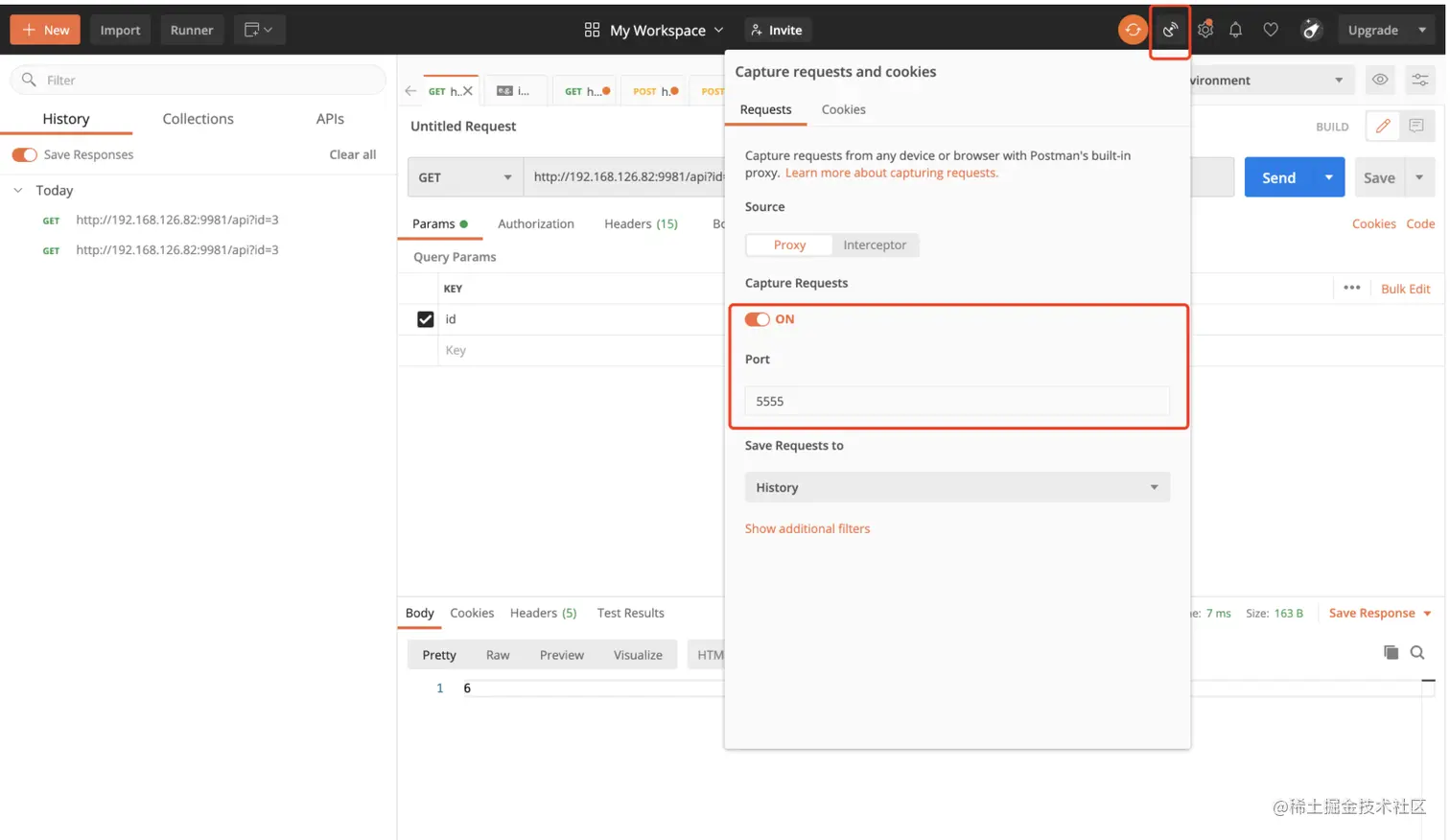Viewport: 1450px width, 840px height.
Task: Click the Save button
Action: pos(1379,177)
